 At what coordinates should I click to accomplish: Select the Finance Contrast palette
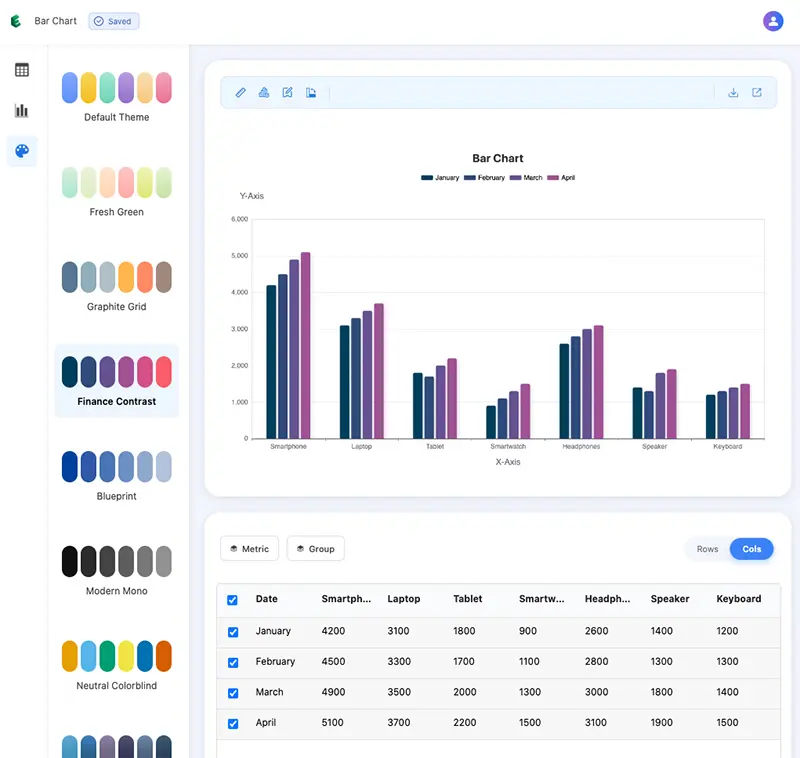(117, 381)
